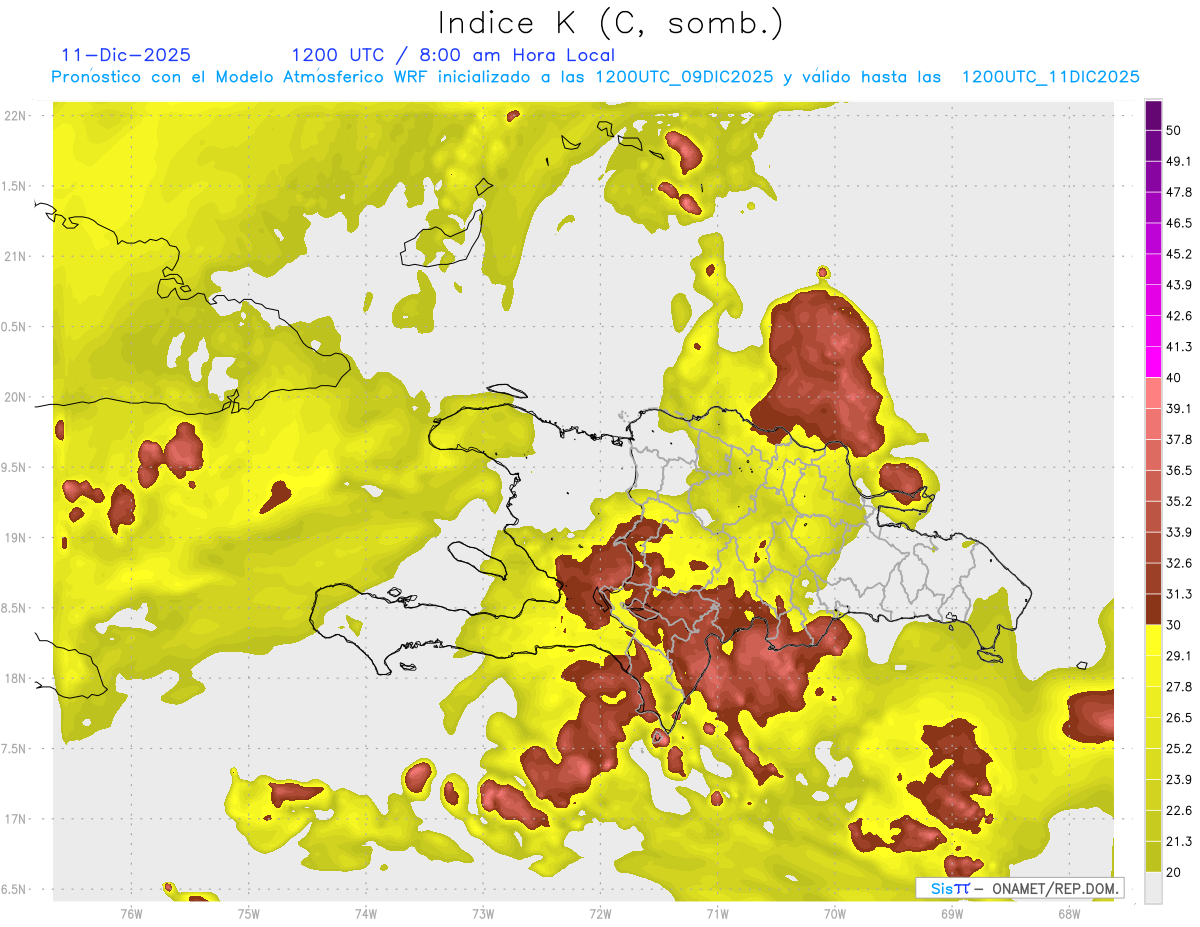Click the '22.6' colorbar value

tap(1179, 811)
